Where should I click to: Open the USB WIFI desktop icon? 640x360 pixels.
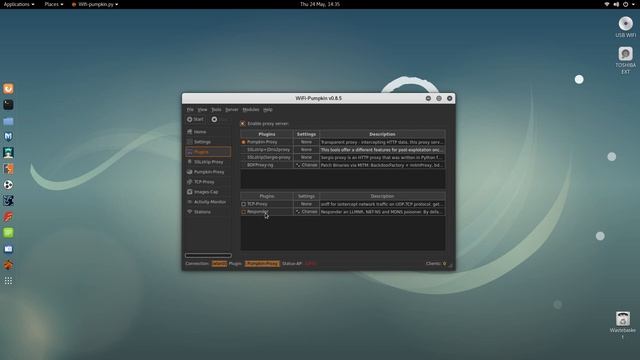tap(625, 24)
